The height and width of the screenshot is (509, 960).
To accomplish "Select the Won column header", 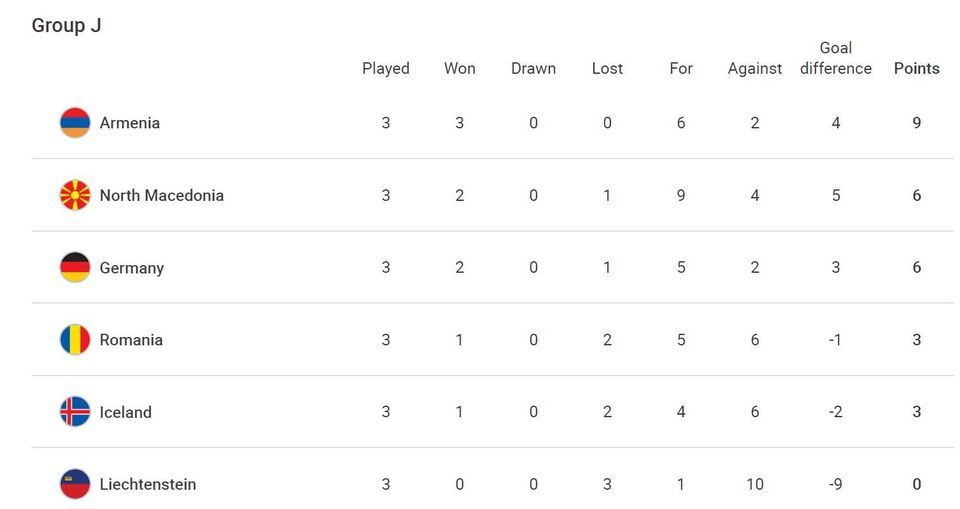I will [x=460, y=69].
